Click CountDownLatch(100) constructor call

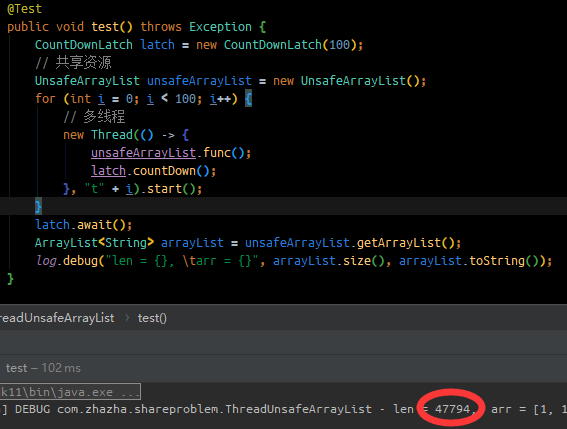290,45
